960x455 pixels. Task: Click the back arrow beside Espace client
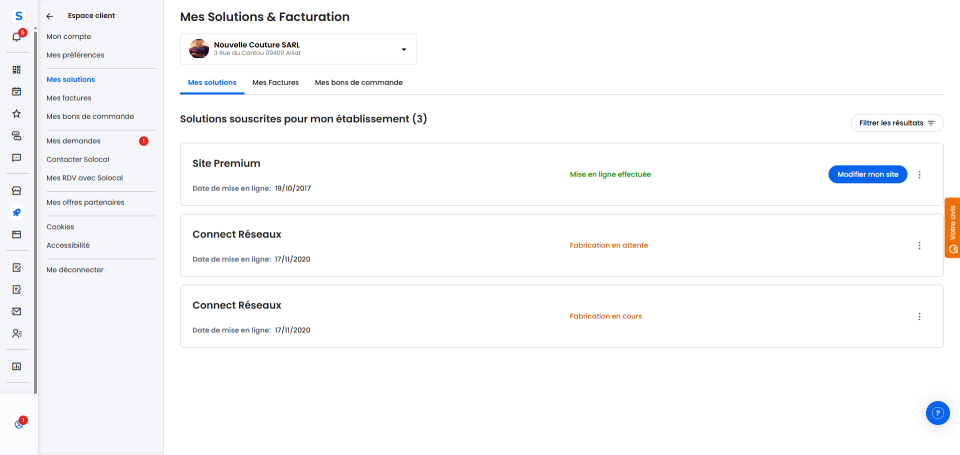click(50, 16)
